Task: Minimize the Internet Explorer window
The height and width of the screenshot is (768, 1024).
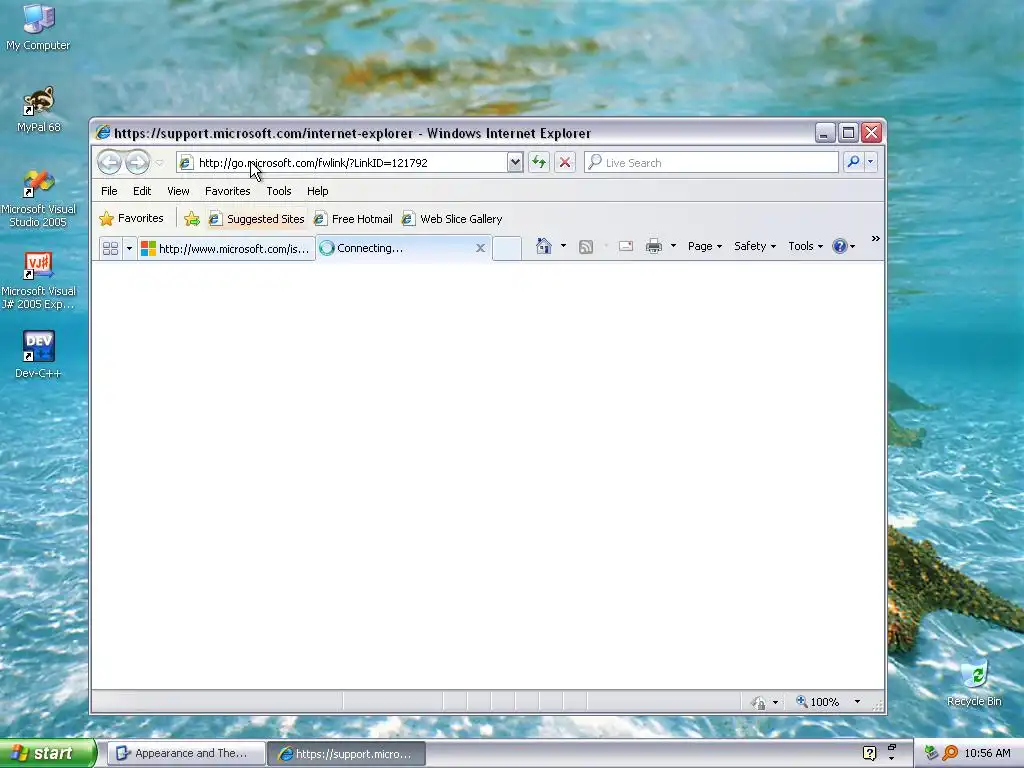Action: [x=825, y=133]
